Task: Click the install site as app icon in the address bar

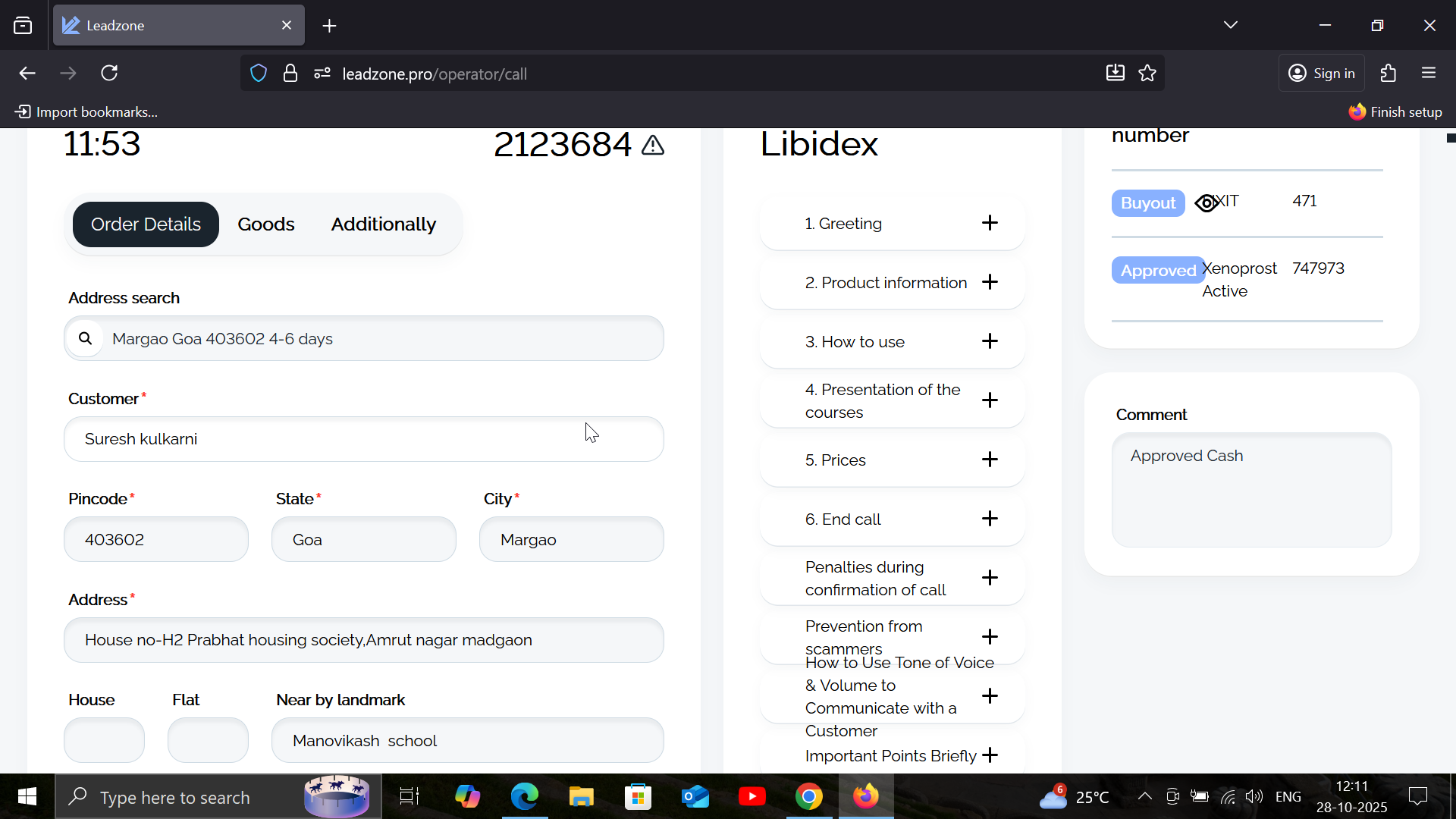Action: point(1115,74)
